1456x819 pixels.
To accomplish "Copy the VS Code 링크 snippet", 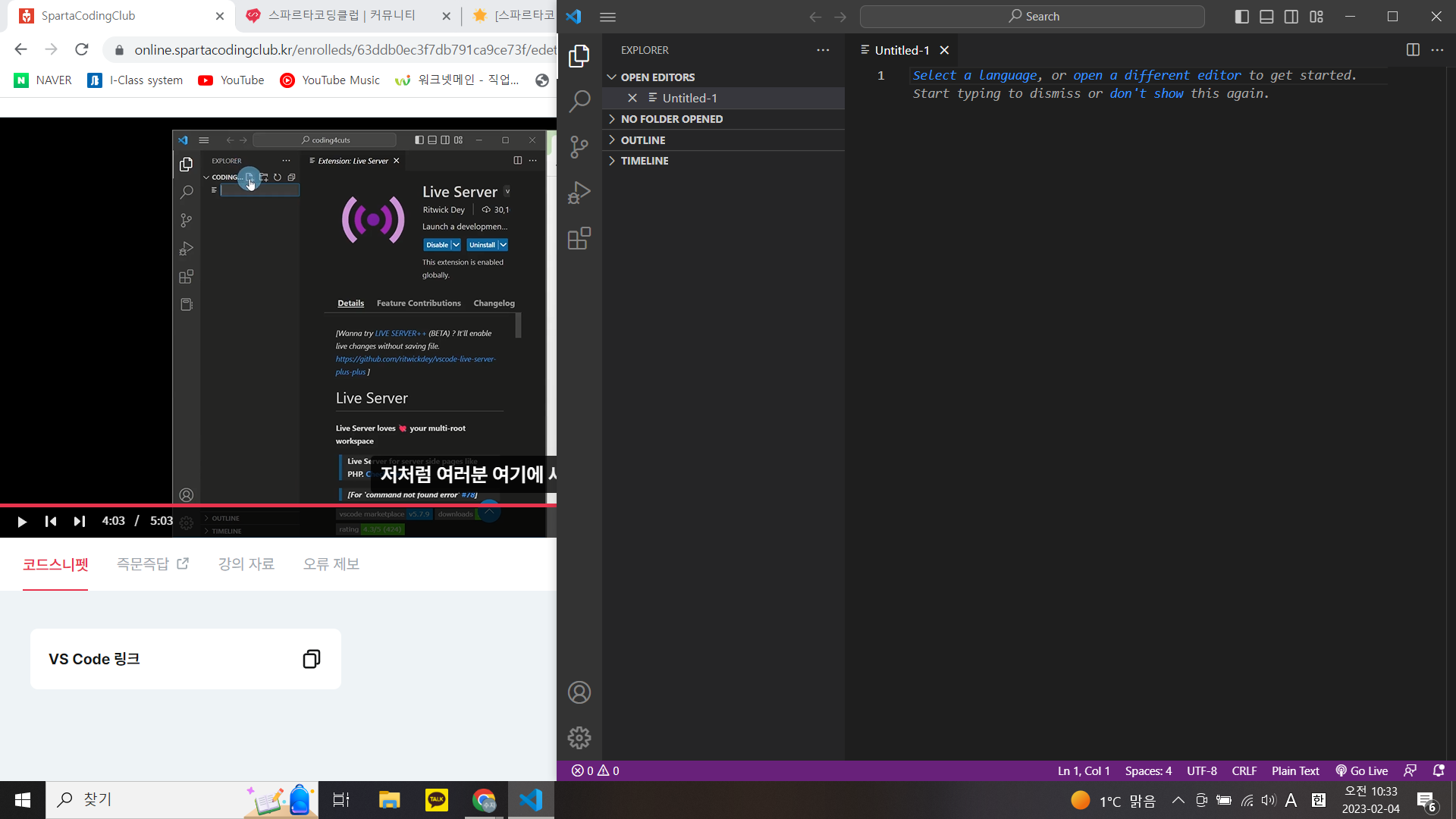I will 311,659.
